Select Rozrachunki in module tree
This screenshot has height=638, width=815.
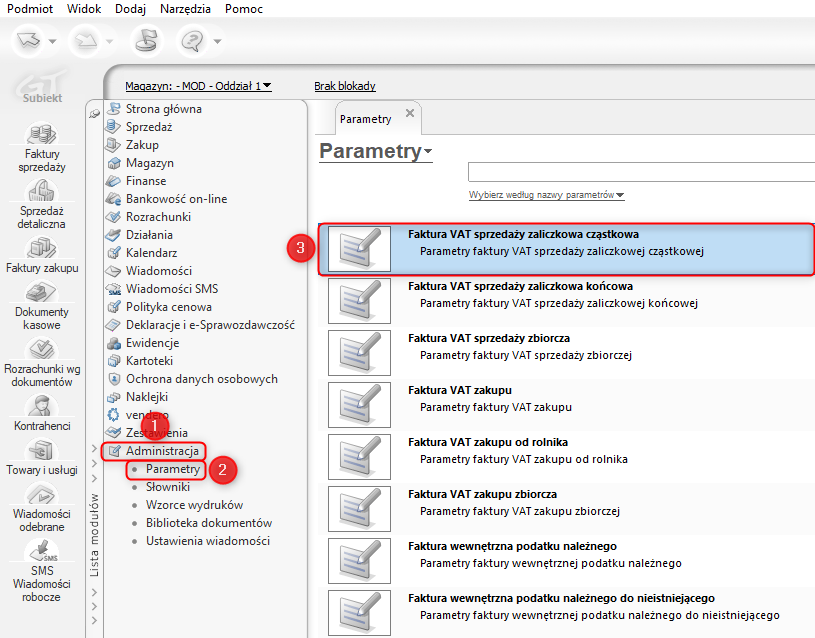coord(158,216)
